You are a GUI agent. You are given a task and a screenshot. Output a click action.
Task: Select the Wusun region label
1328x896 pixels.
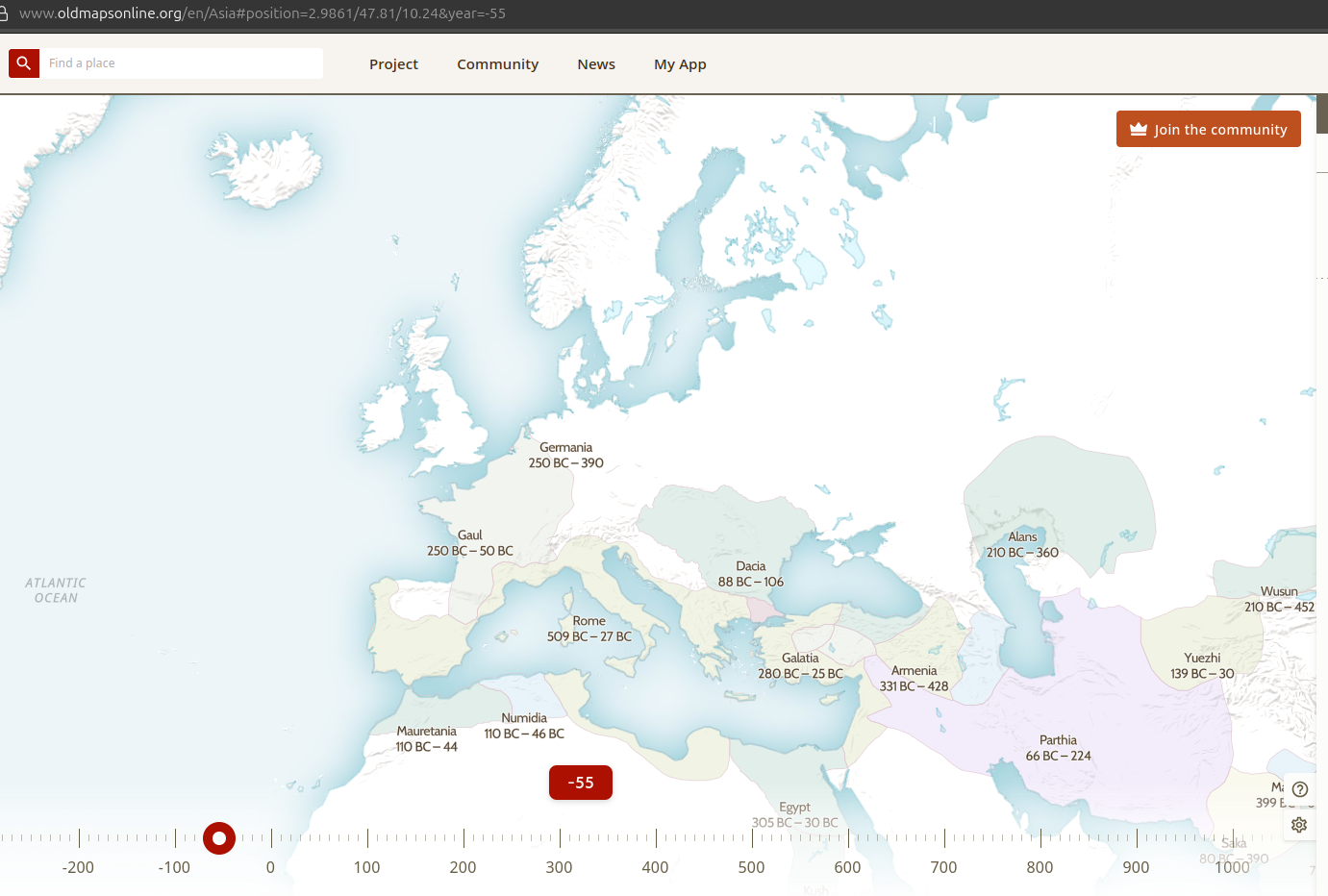1279,599
